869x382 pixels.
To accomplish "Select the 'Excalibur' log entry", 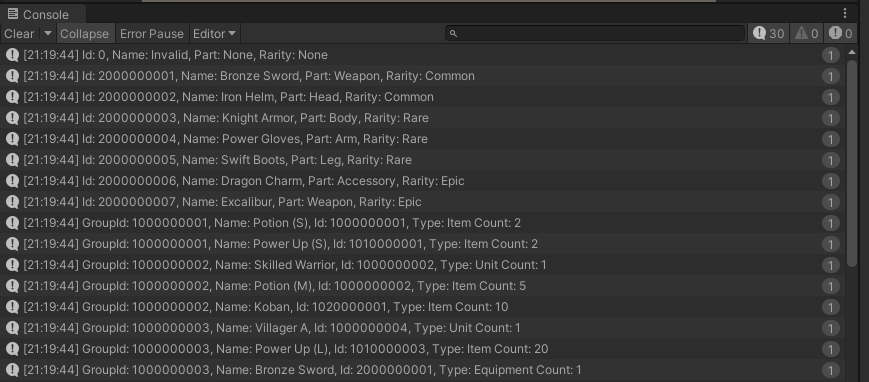I will click(x=423, y=202).
